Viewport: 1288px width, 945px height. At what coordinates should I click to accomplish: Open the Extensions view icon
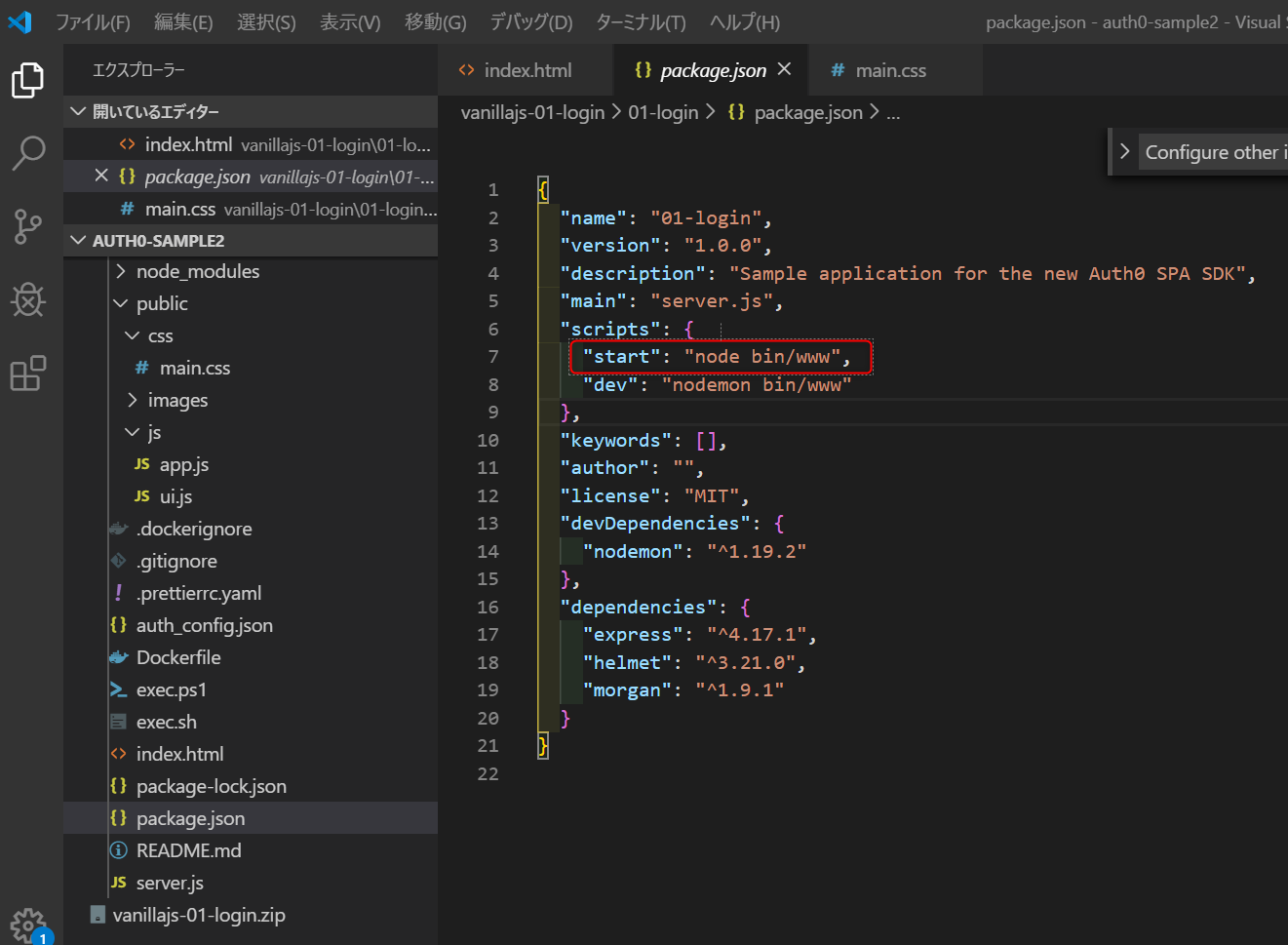coord(28,373)
